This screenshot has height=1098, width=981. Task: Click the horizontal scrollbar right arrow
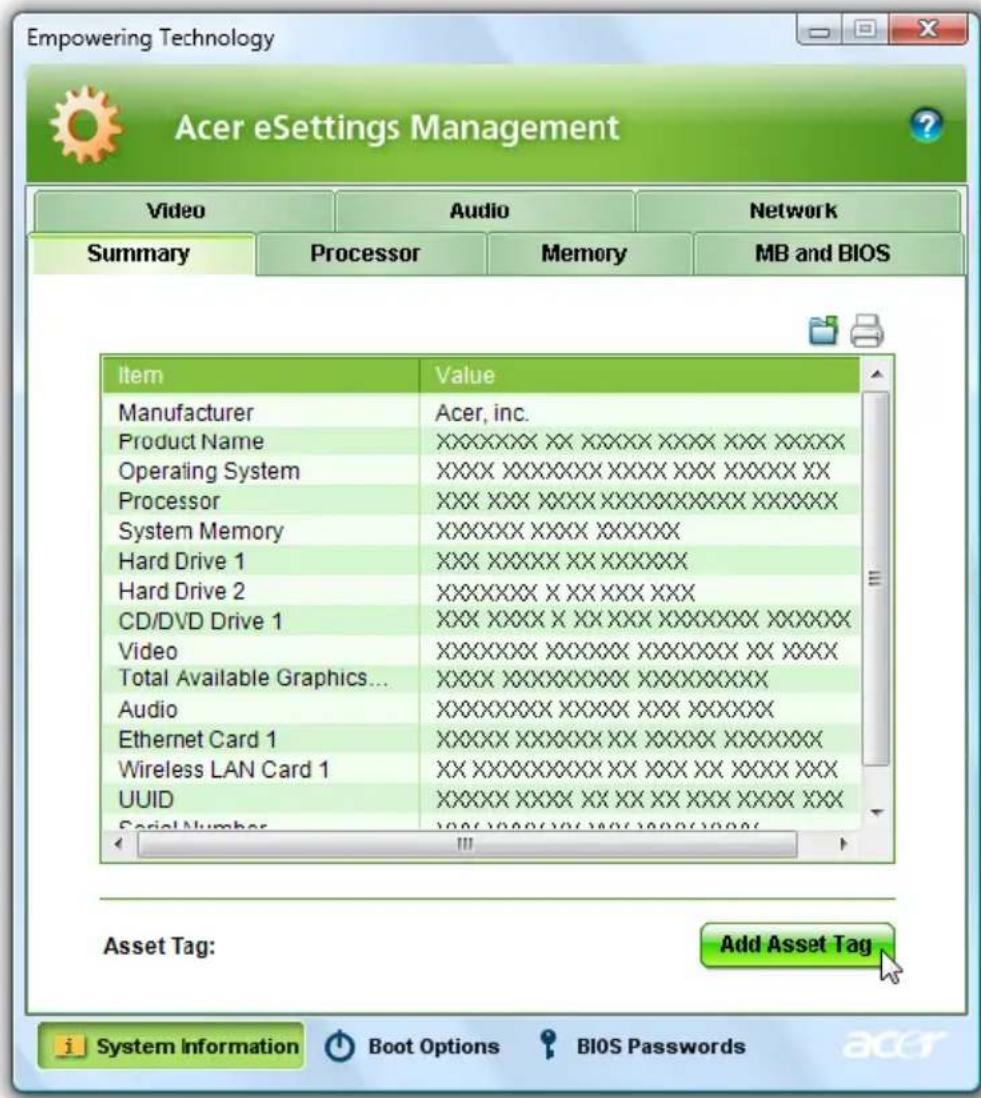click(843, 844)
